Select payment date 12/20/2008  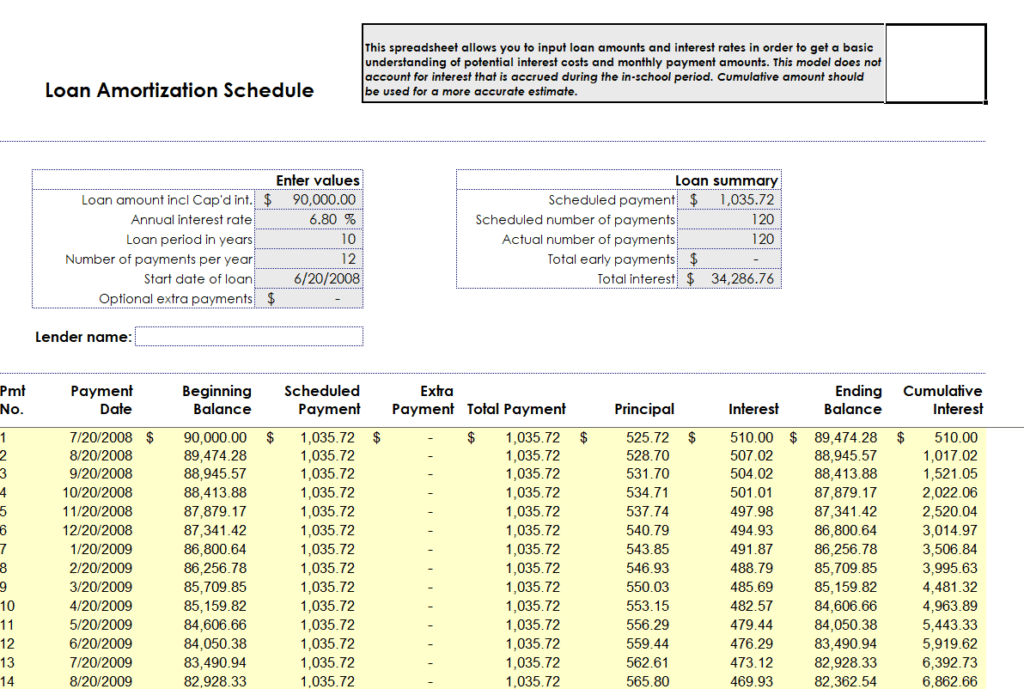pyautogui.click(x=97, y=530)
